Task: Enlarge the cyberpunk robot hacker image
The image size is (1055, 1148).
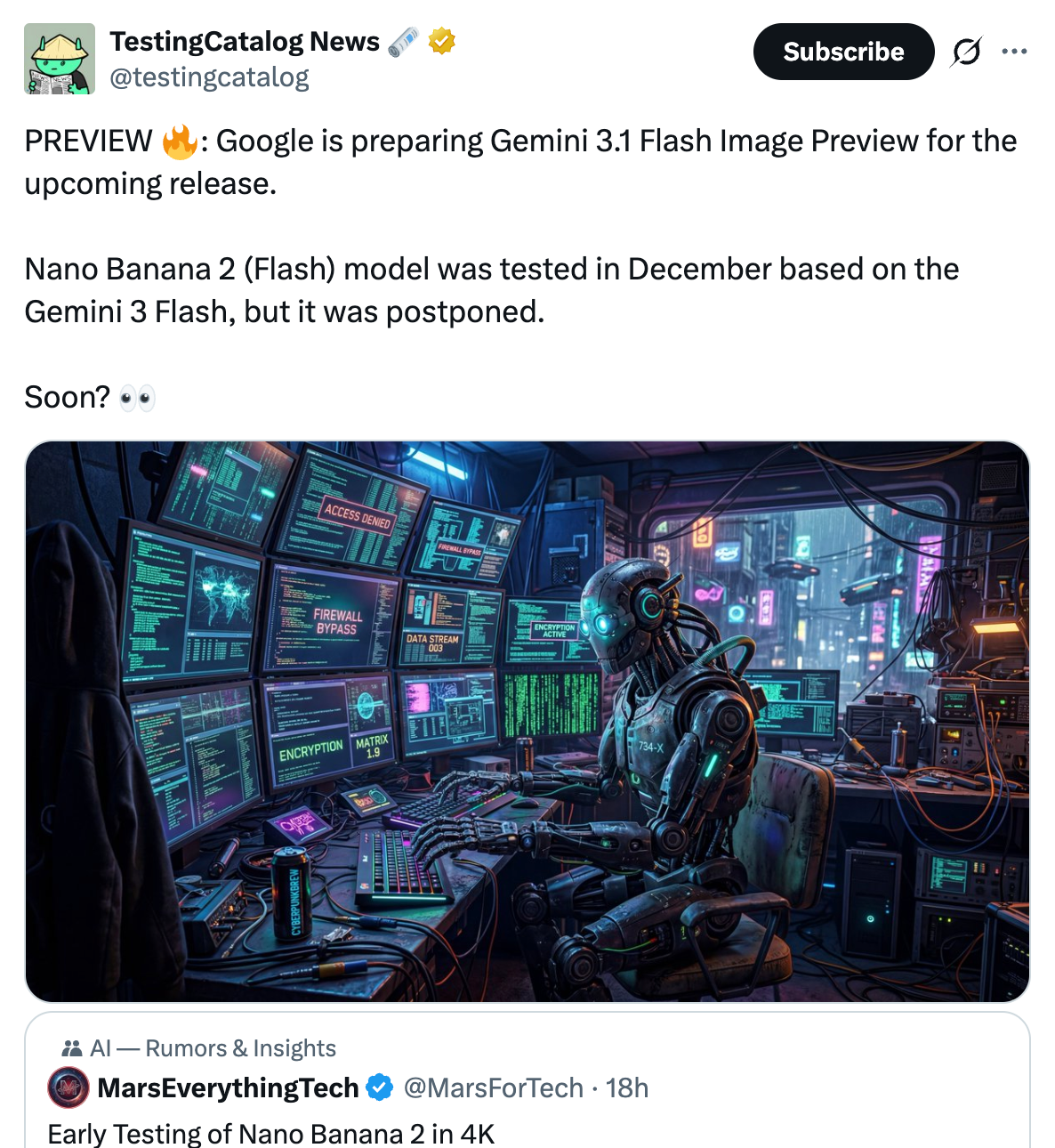Action: pos(527,722)
